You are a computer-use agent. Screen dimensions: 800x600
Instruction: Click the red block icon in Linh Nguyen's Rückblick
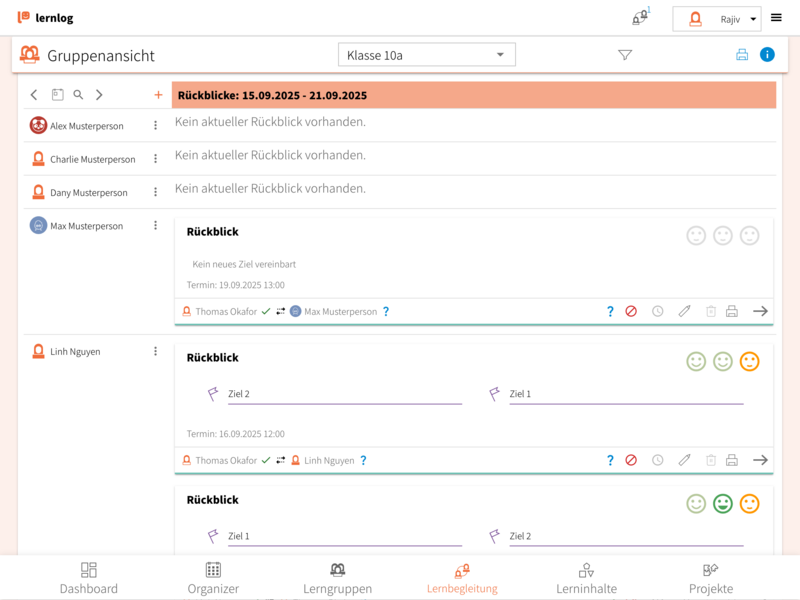coord(631,460)
